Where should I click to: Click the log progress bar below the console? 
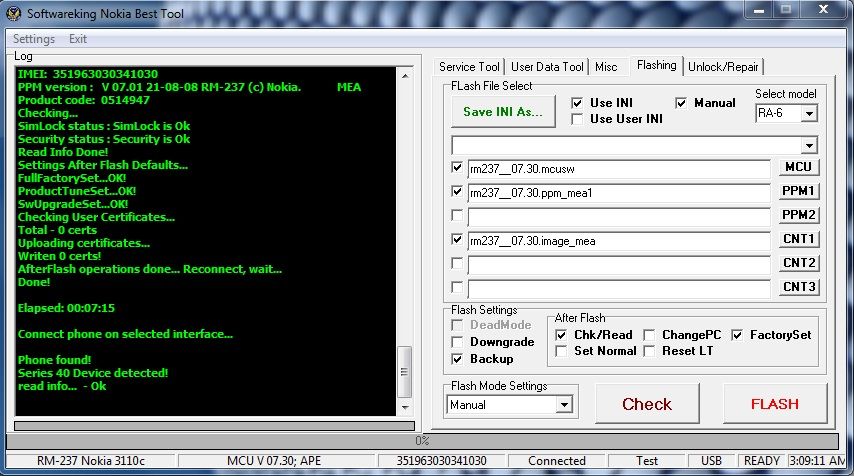point(214,426)
